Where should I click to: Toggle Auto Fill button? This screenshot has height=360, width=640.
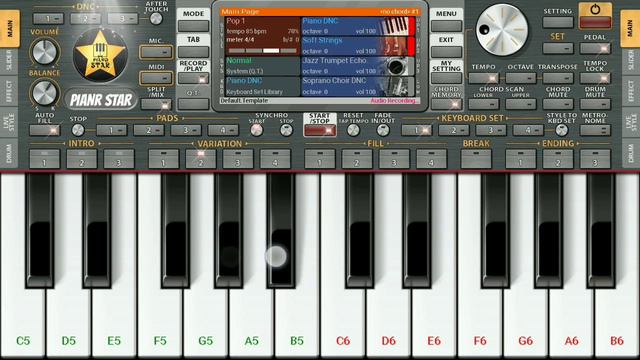[44, 131]
